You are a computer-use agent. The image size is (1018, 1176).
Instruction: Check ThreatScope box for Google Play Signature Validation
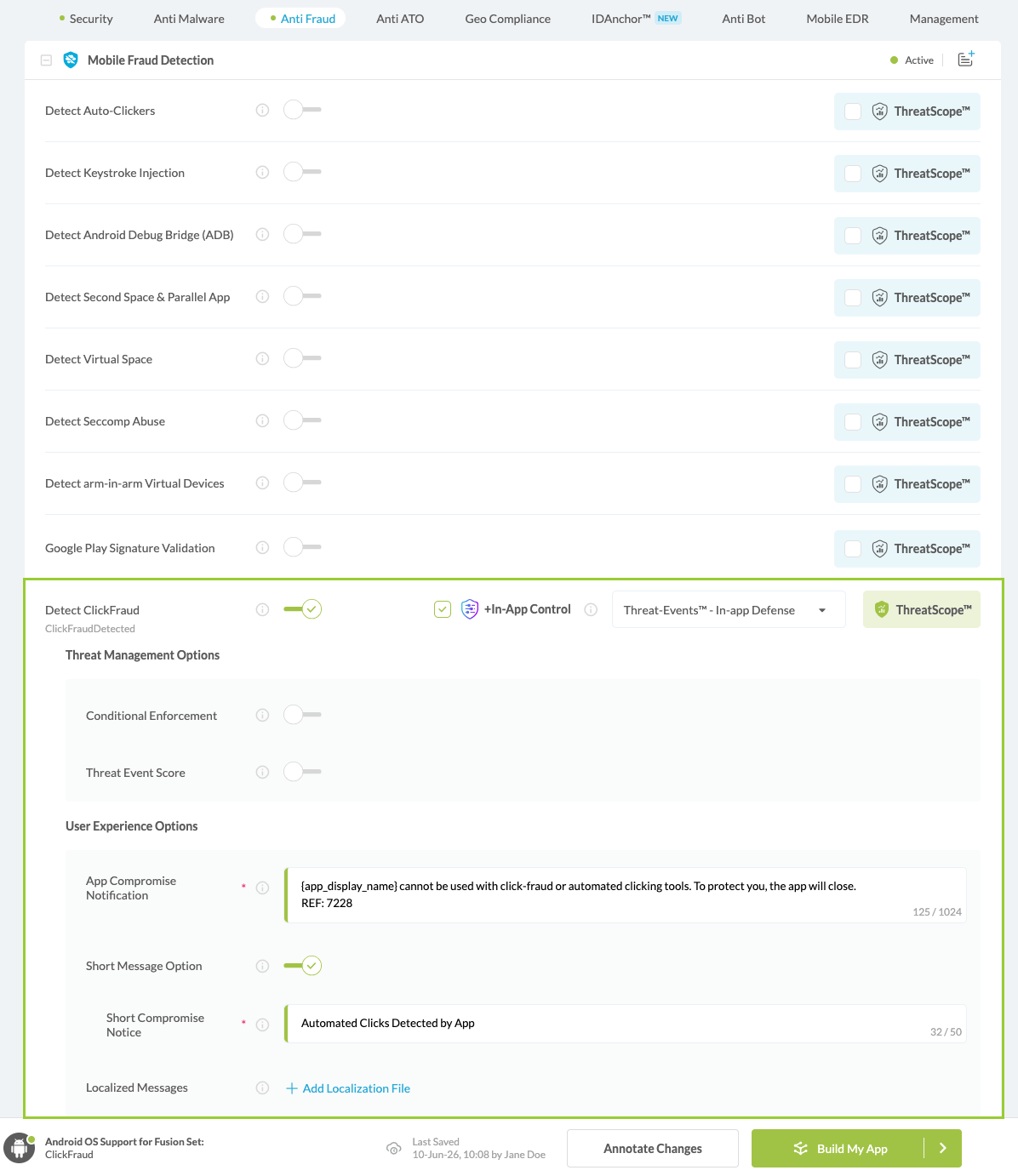pyautogui.click(x=853, y=549)
